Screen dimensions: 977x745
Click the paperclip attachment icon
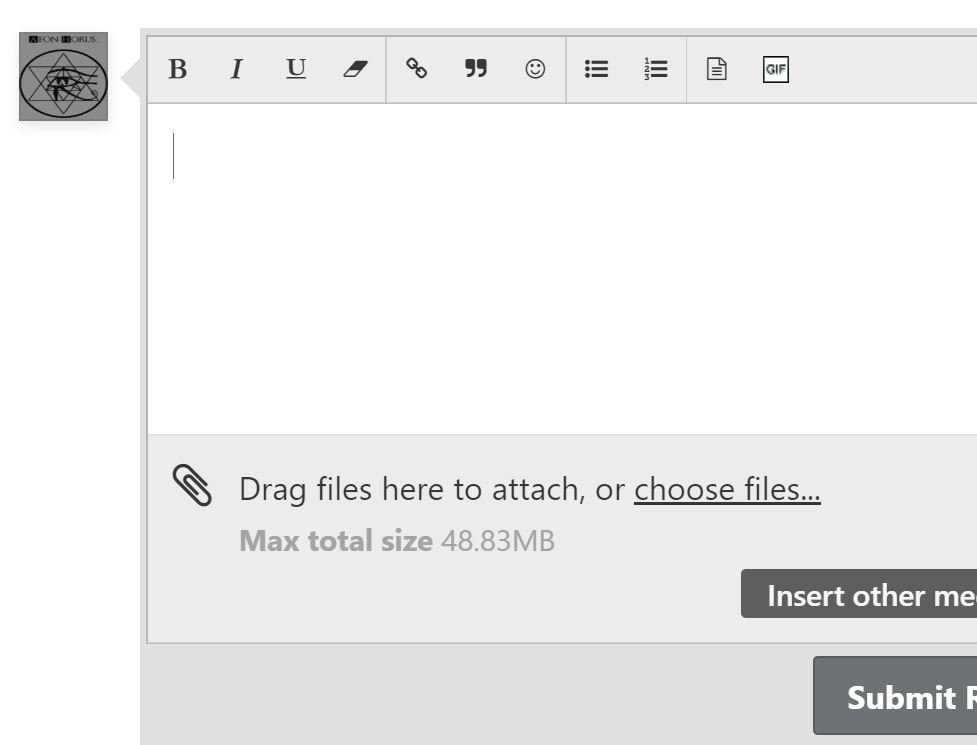[x=192, y=486]
